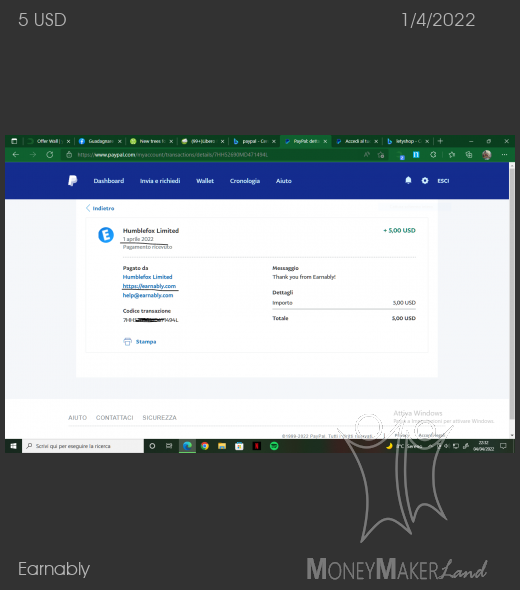This screenshot has height=590, width=520.
Task: Close the PayPal details tab
Action: click(x=325, y=141)
